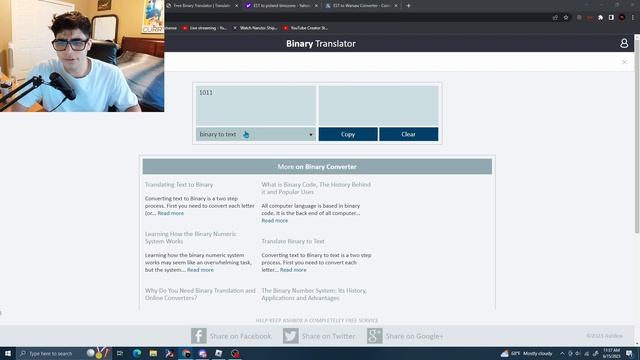This screenshot has height=360, width=640.
Task: Click Read more under What is Binary Code
Action: [274, 220]
